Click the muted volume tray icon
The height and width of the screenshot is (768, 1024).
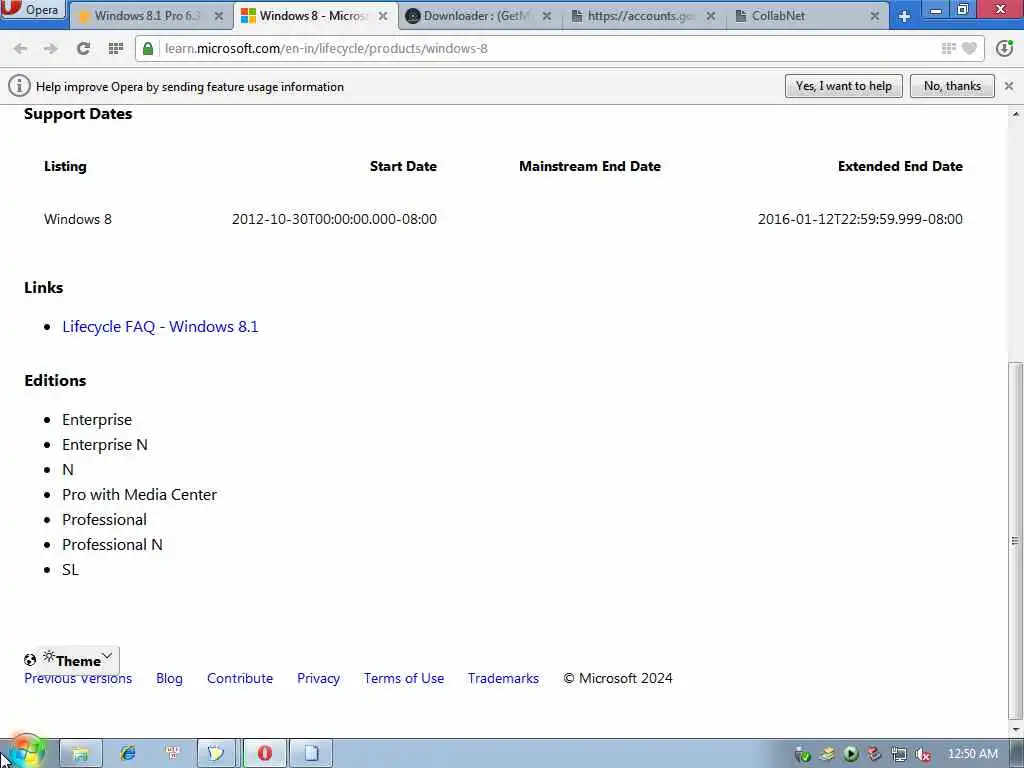[x=922, y=754]
